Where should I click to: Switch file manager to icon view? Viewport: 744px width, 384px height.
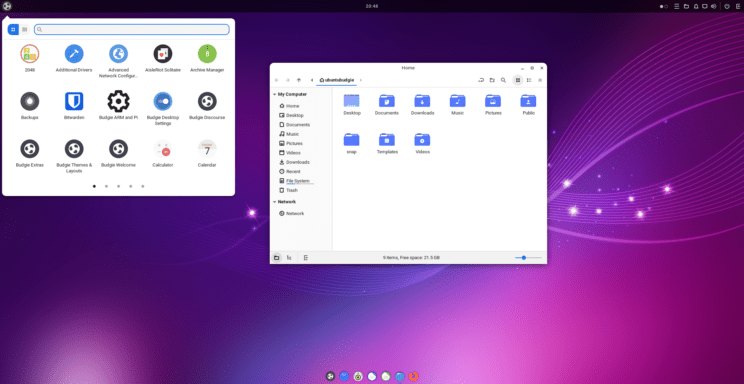tap(518, 80)
